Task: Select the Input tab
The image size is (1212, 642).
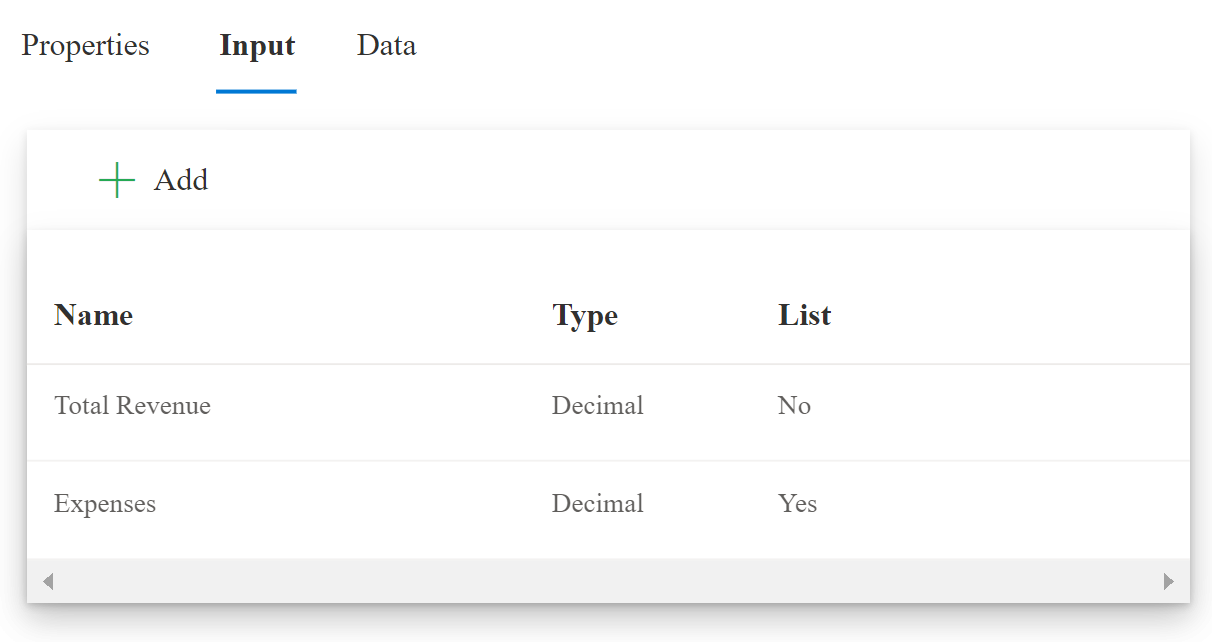Action: [x=257, y=46]
